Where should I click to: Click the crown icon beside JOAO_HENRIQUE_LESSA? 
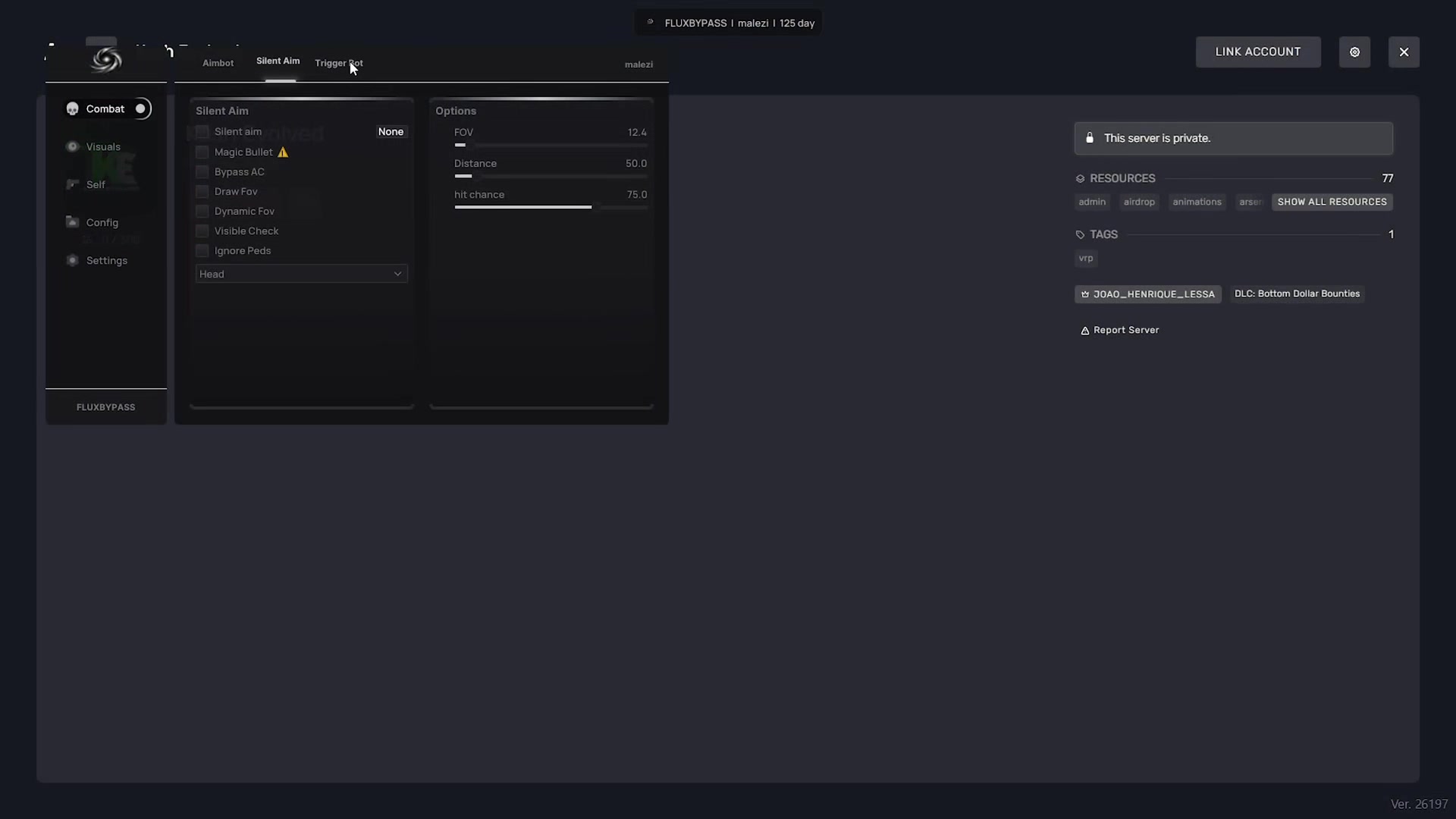coord(1085,294)
